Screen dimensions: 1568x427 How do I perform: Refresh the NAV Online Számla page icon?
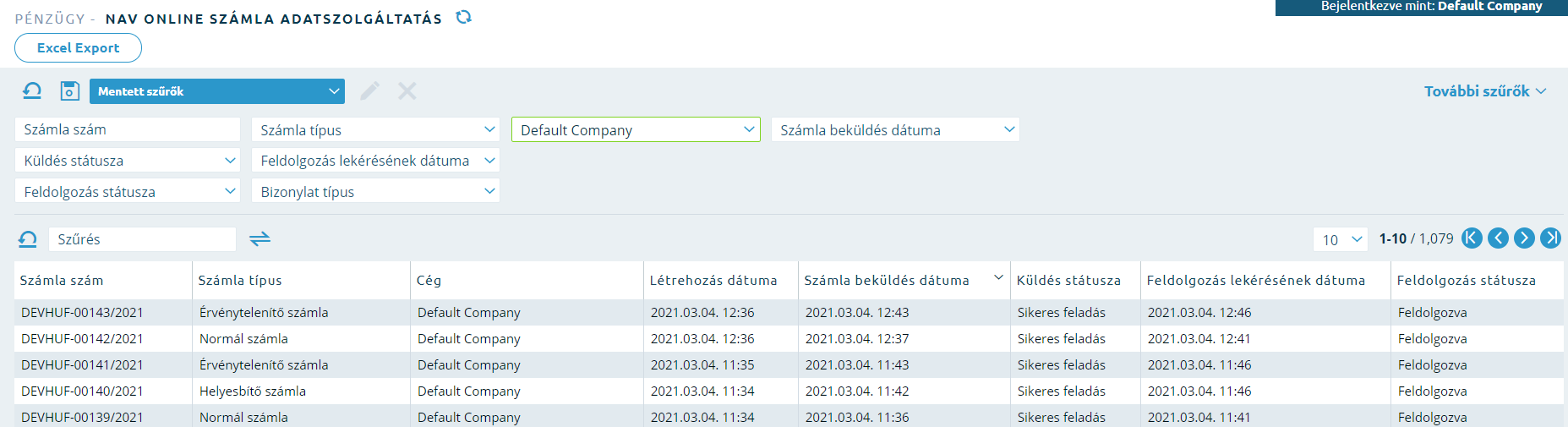click(463, 17)
